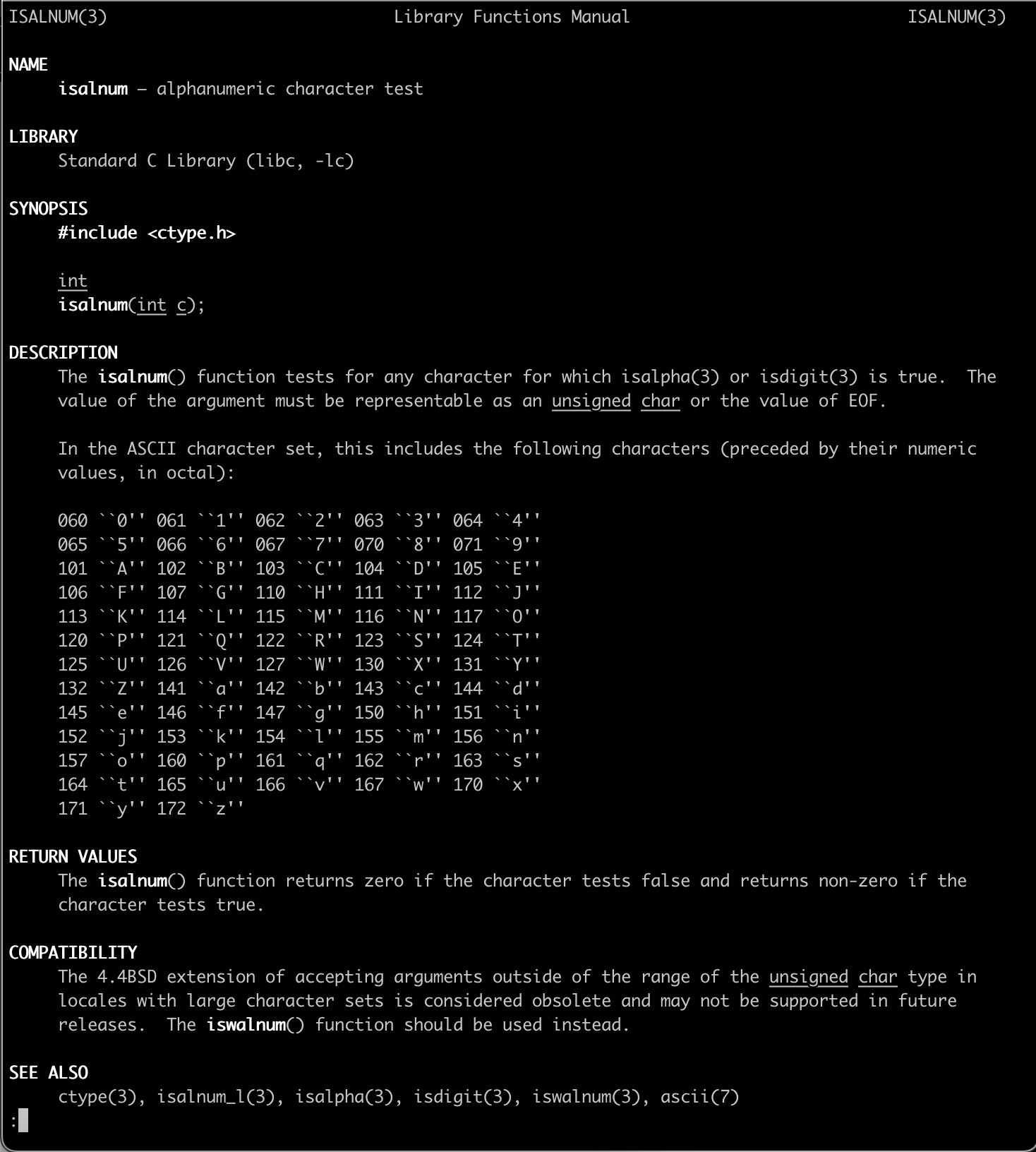Click the pager prompt cursor at bottom
The image size is (1036, 1152).
click(23, 1120)
